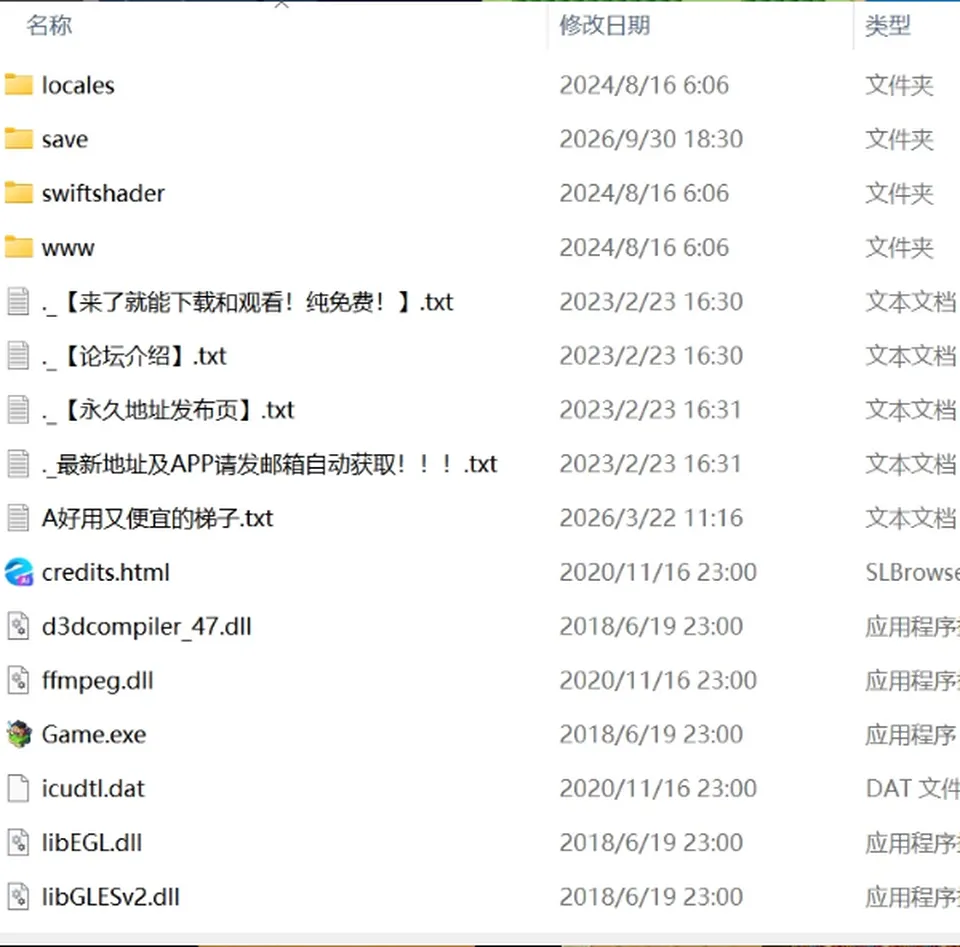Click the icudtl.dat file icon
Image resolution: width=960 pixels, height=947 pixels.
click(18, 788)
